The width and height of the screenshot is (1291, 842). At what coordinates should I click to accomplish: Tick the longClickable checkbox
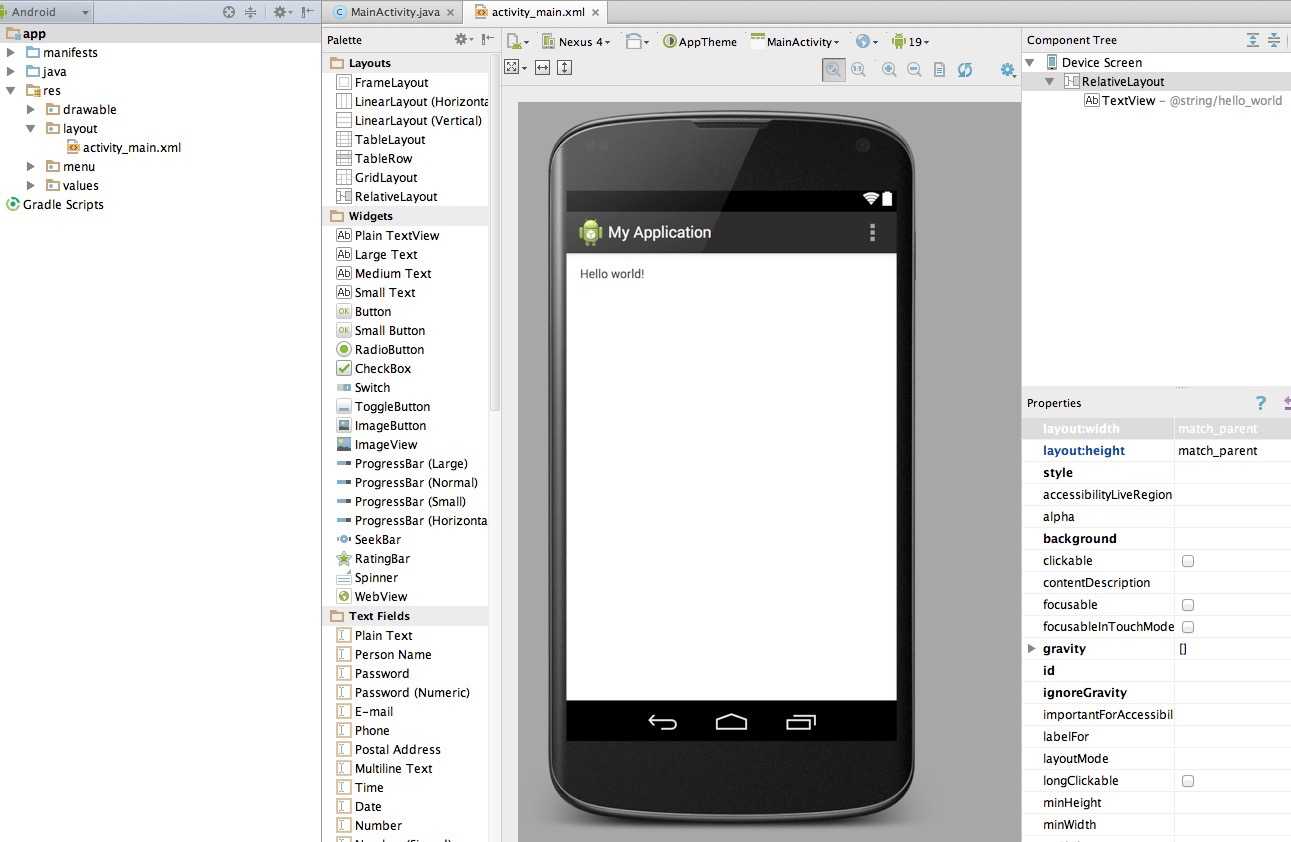1188,781
